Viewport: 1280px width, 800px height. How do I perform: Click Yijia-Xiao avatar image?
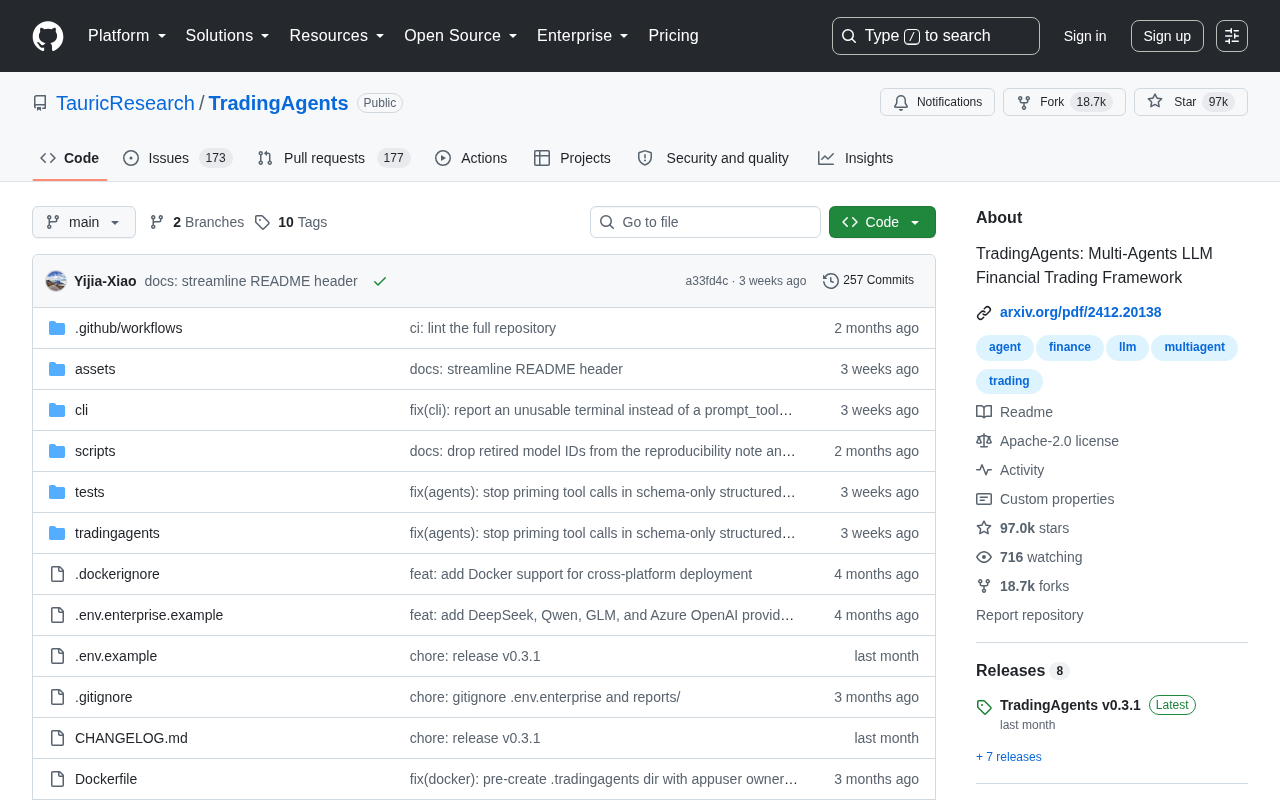pos(56,281)
